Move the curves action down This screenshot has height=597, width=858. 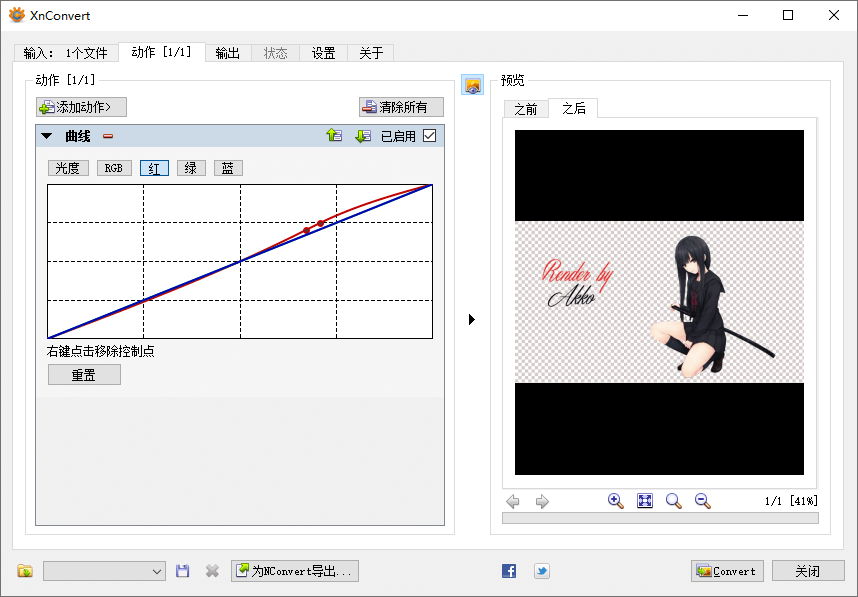363,136
